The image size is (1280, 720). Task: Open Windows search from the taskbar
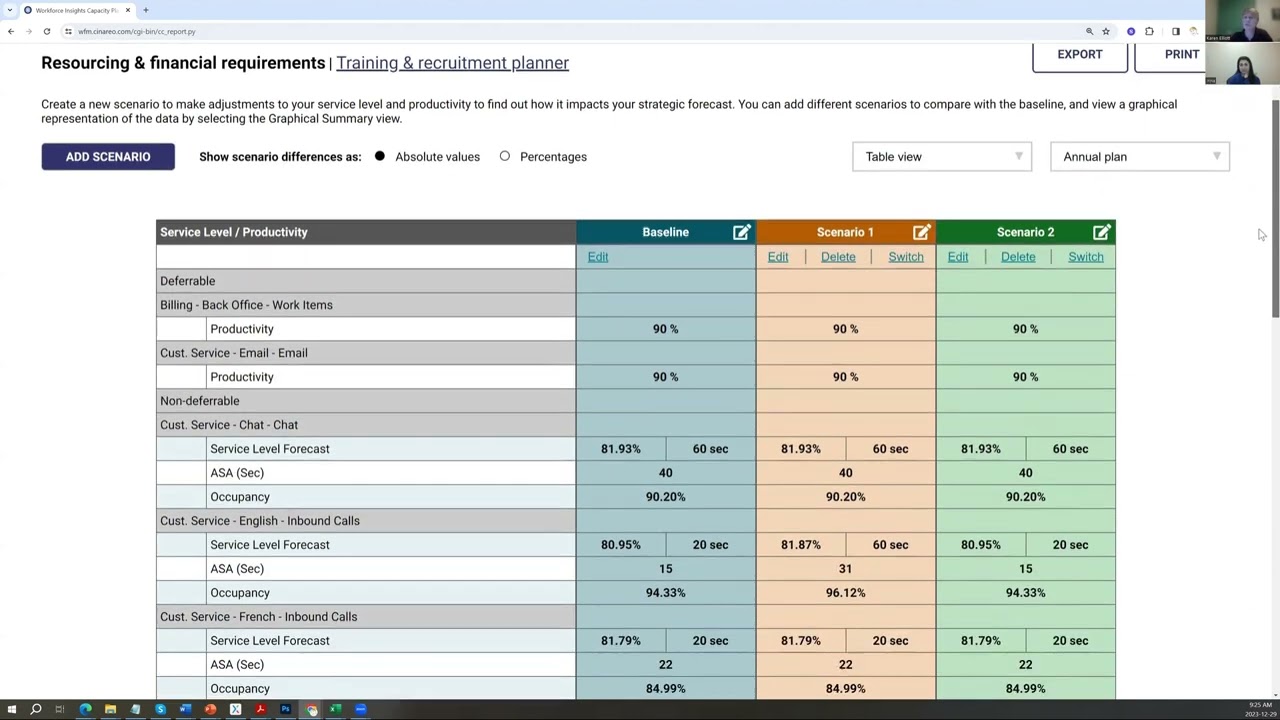coord(36,710)
